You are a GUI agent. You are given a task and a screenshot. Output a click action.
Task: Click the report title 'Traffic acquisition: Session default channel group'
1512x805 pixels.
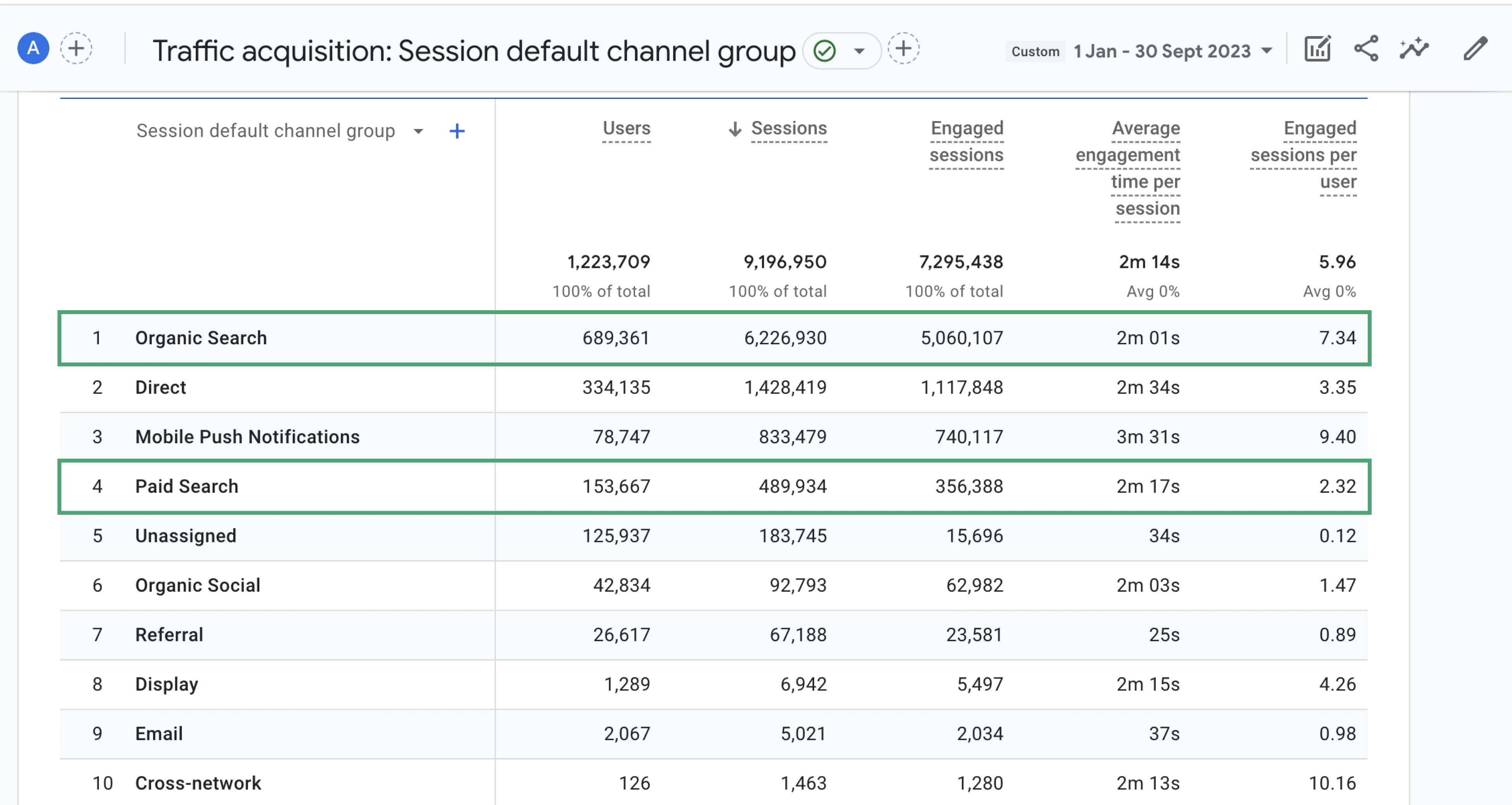tap(474, 51)
